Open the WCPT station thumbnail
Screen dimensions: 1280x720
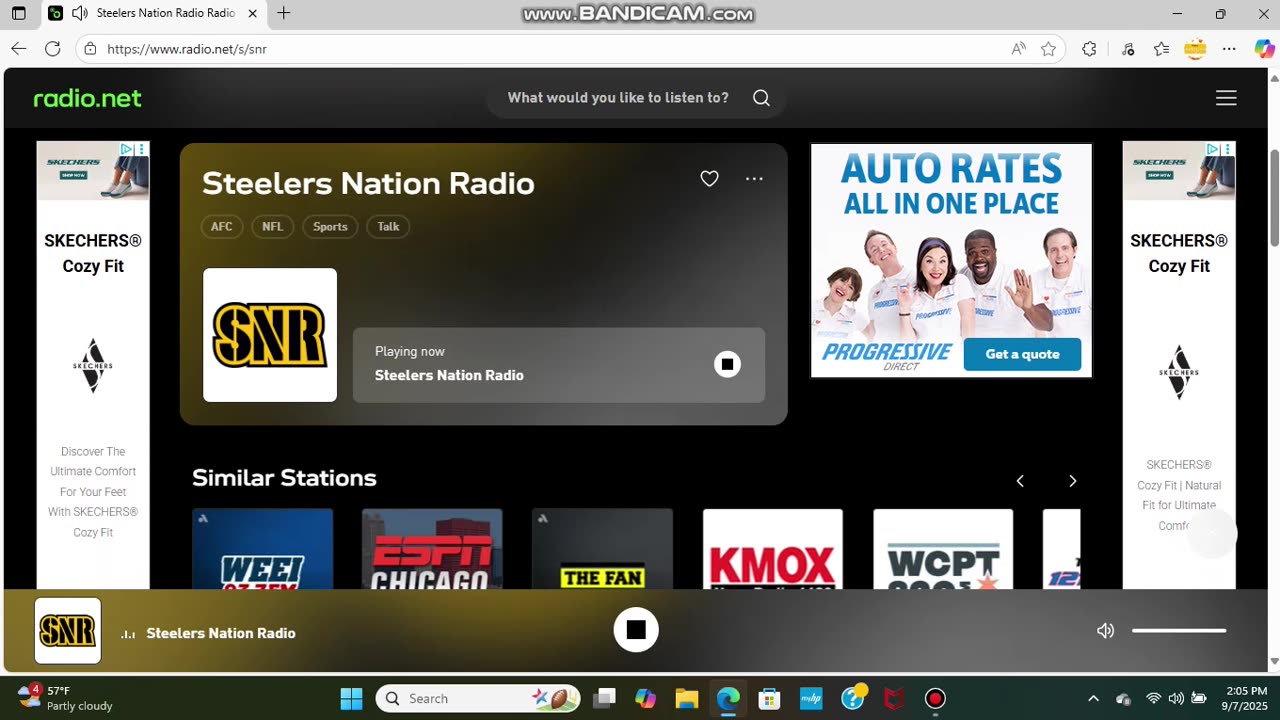[943, 549]
